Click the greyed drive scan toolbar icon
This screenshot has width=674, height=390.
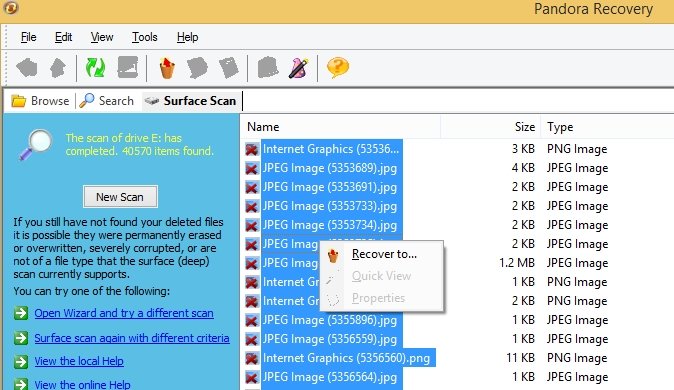coord(268,68)
